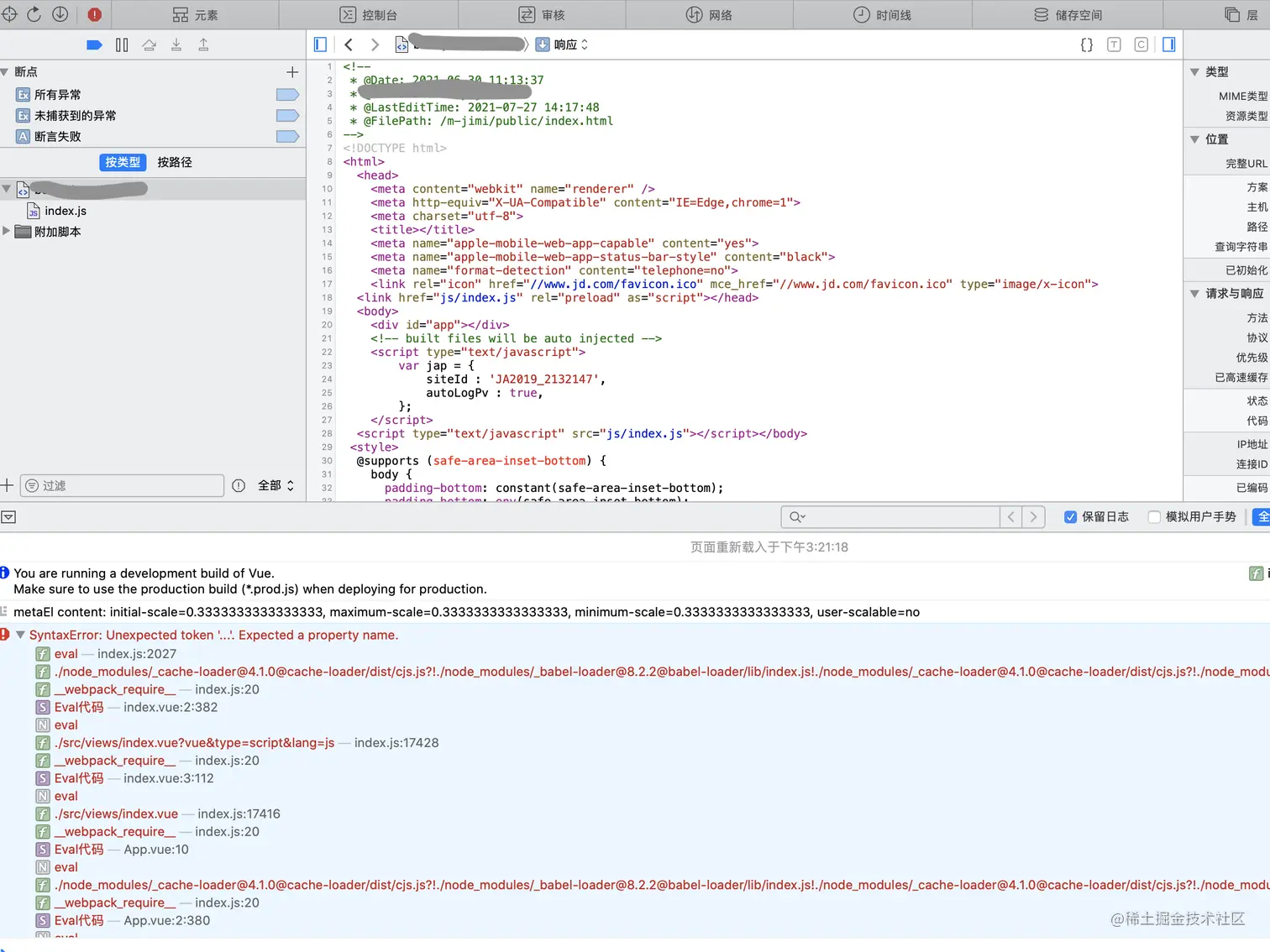Screen dimensions: 1270x952
Task: Switch to the 储存空间 tab
Action: [1068, 14]
